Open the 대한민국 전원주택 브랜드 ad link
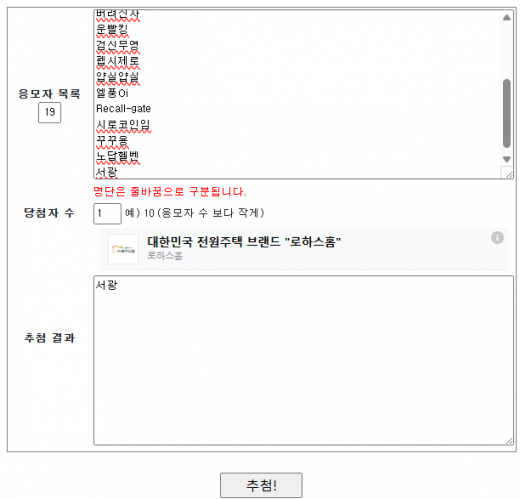 (x=244, y=241)
